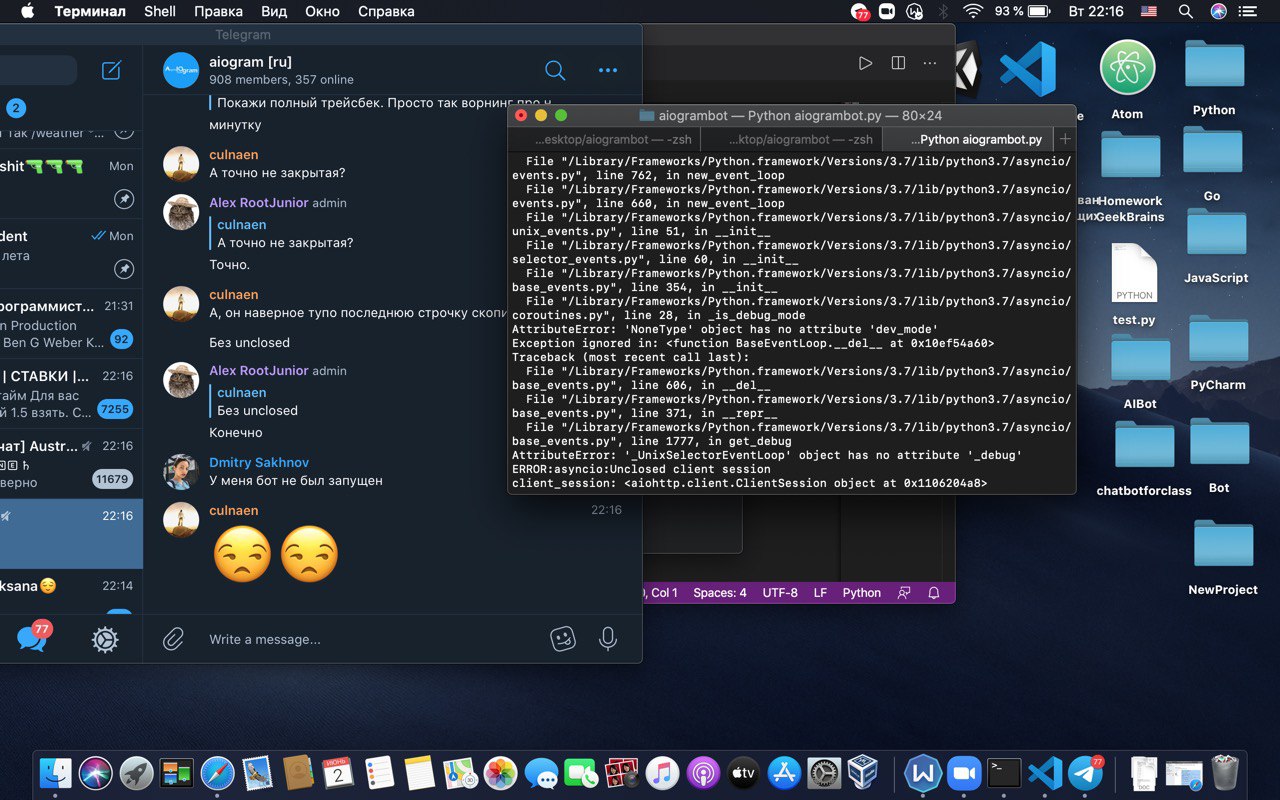Open the Вид menu
The width and height of the screenshot is (1280, 800).
[x=274, y=11]
